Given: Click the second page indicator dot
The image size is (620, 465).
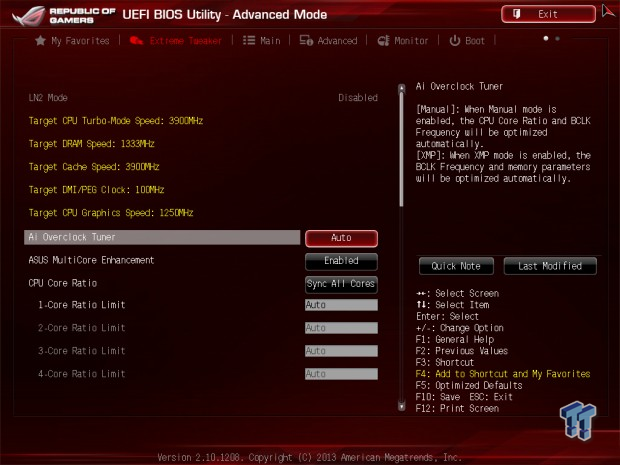Looking at the screenshot, I should [558, 38].
